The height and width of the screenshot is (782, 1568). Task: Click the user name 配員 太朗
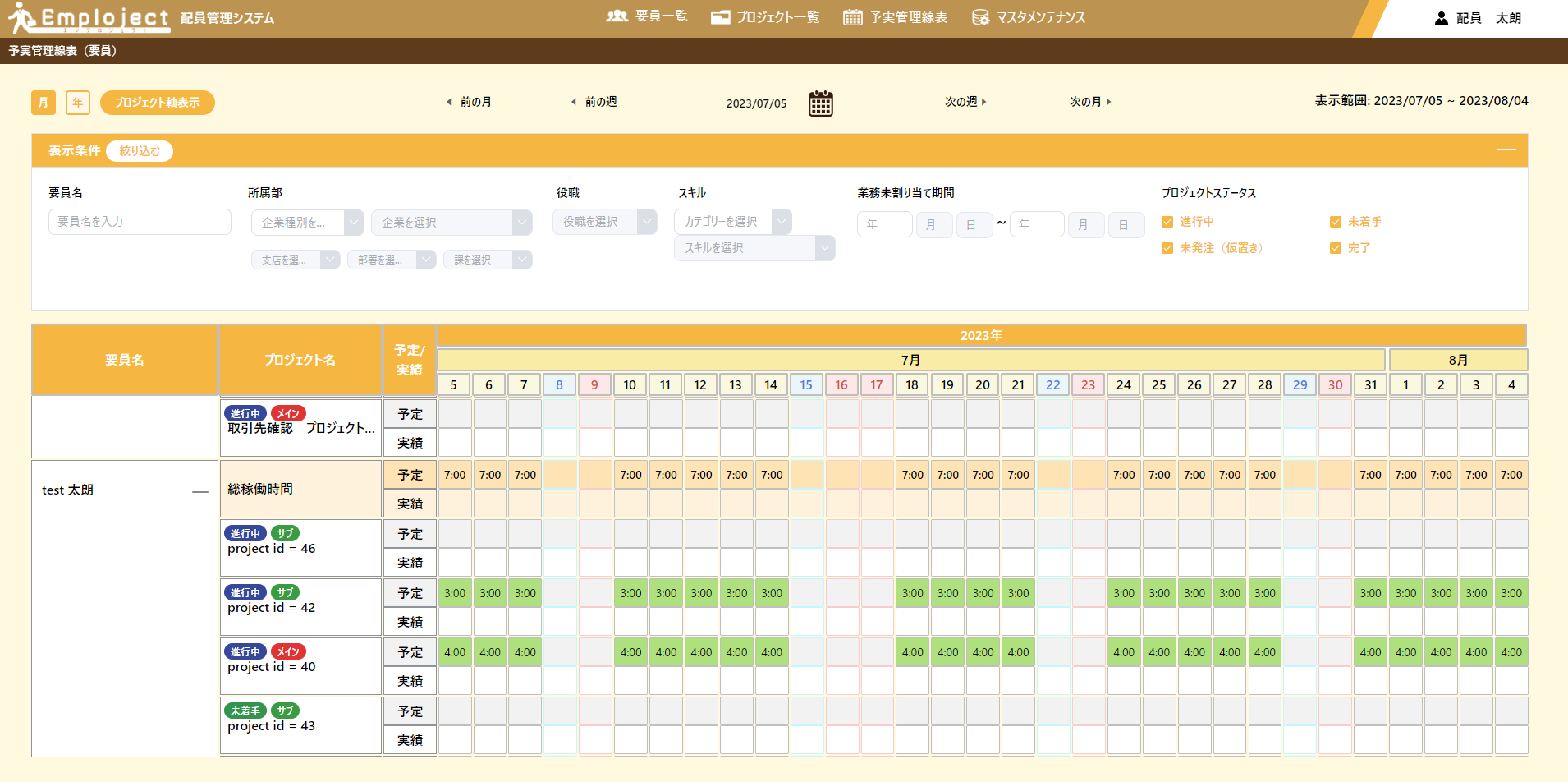click(1488, 18)
